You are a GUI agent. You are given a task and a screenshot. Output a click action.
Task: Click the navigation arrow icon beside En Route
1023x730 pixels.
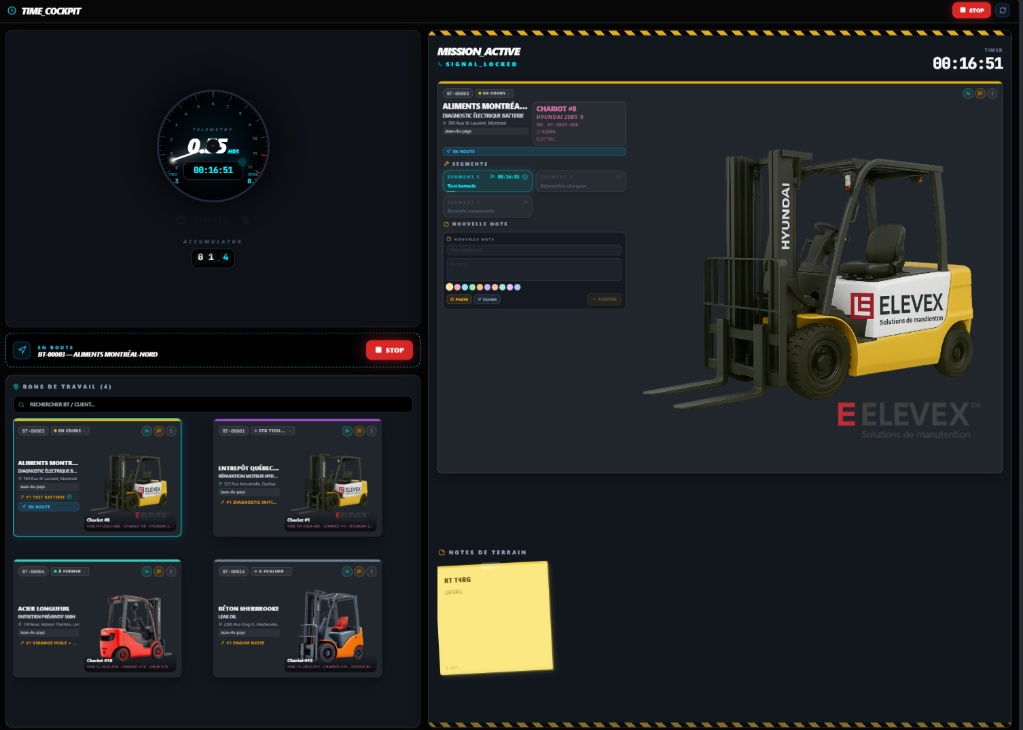pos(22,350)
